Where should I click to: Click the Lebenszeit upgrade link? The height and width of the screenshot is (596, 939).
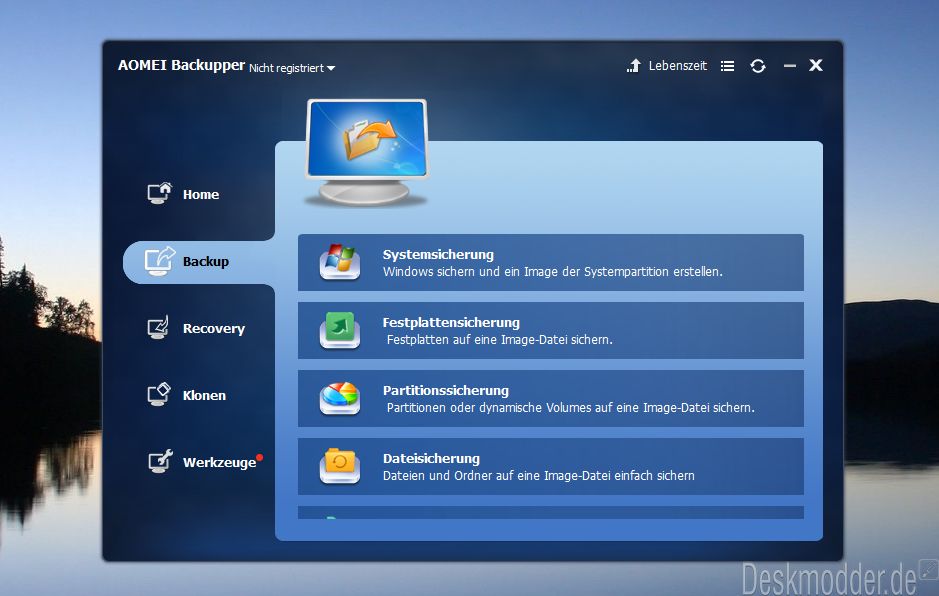click(677, 66)
